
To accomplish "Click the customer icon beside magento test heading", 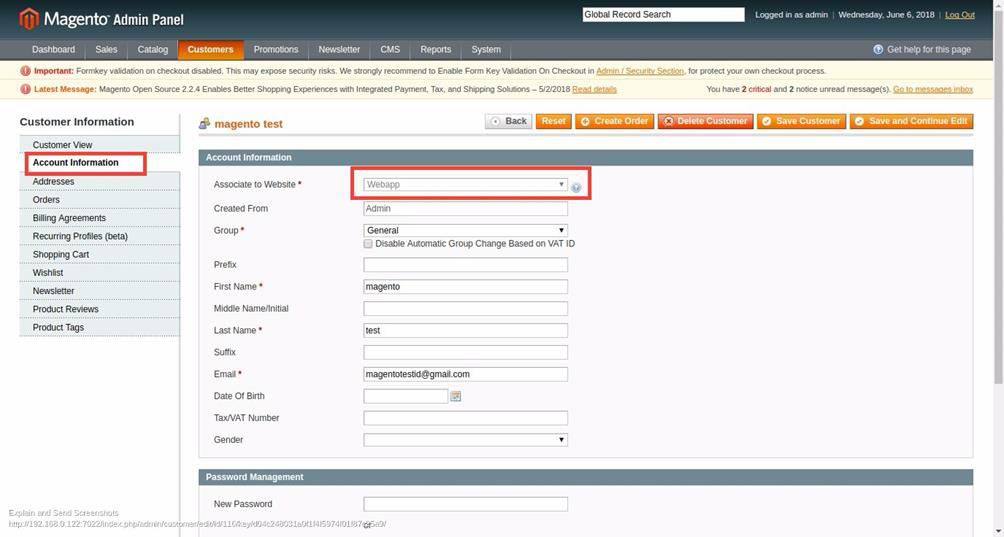I will click(205, 124).
